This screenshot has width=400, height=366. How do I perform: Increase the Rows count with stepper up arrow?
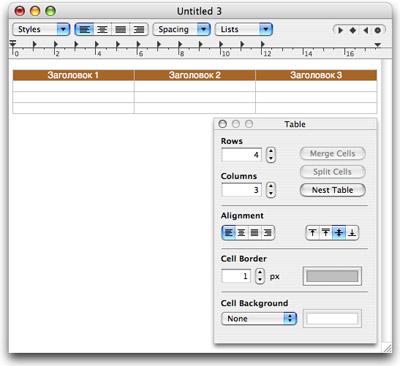[271, 151]
